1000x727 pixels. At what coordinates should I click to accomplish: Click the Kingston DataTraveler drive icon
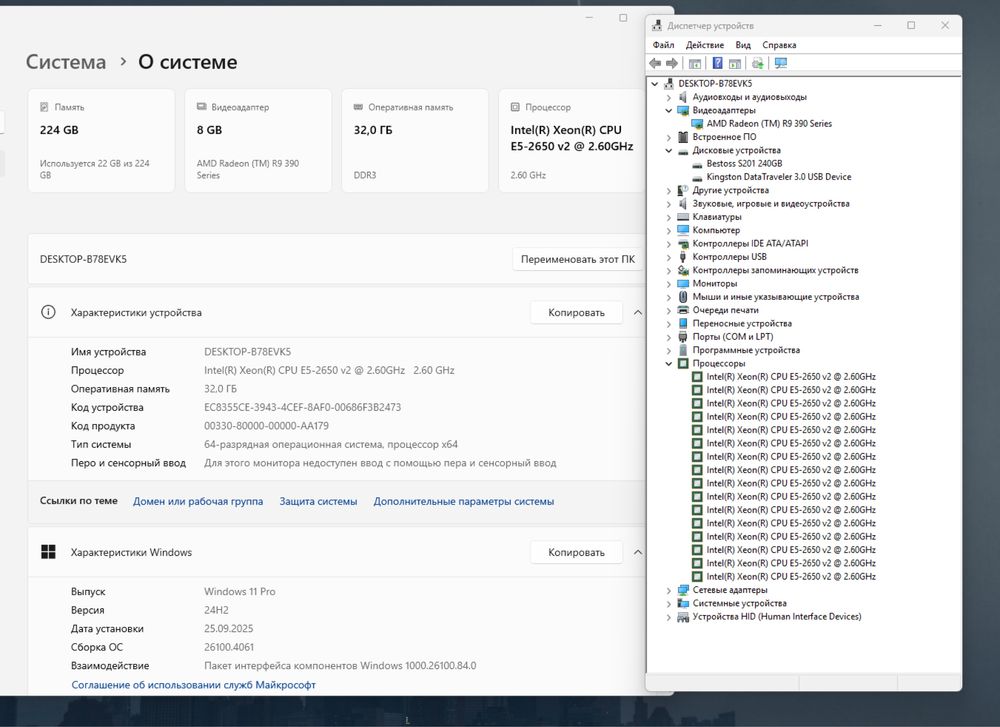tap(697, 177)
